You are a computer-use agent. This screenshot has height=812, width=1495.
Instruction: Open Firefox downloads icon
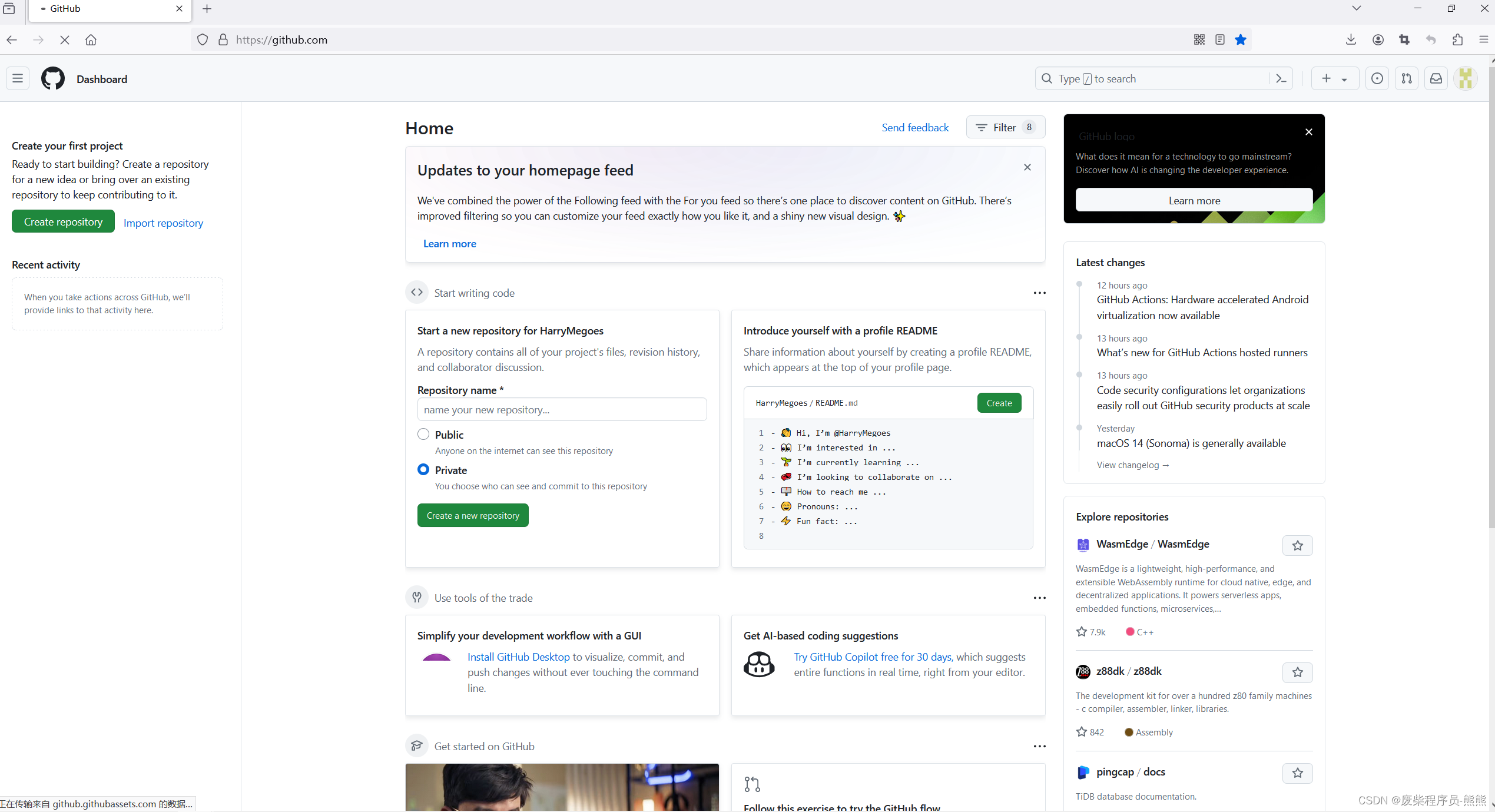(x=1351, y=39)
